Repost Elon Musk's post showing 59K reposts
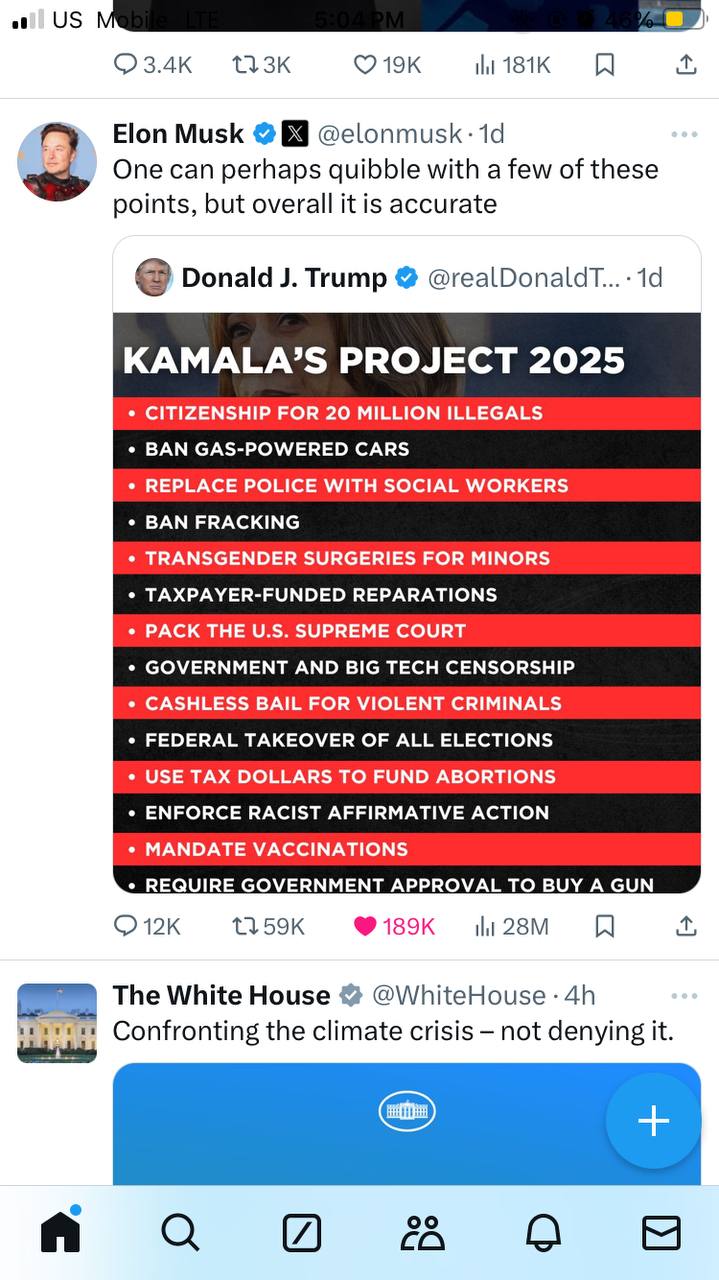Screen dimensions: 719x1280 pyautogui.click(x=245, y=927)
